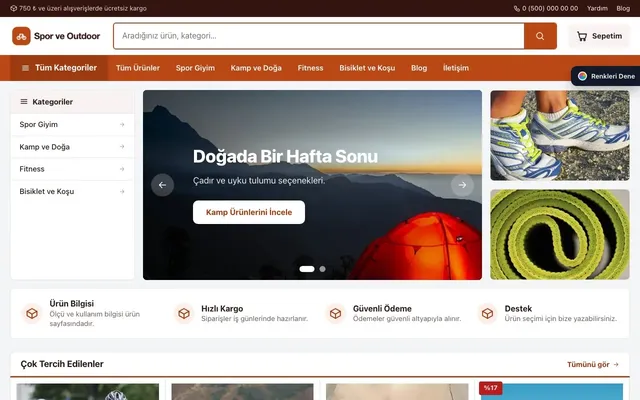Expand the Fitness sidebar arrow
640x400 pixels.
coord(122,169)
